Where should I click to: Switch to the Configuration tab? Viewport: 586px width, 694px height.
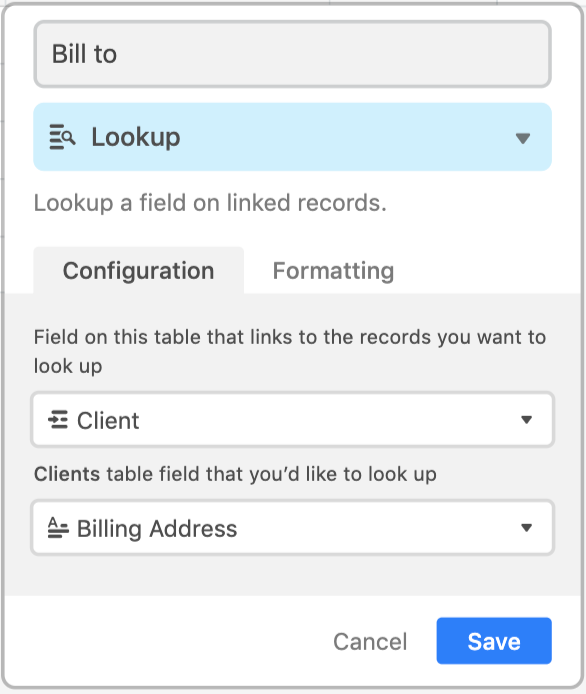coord(139,270)
